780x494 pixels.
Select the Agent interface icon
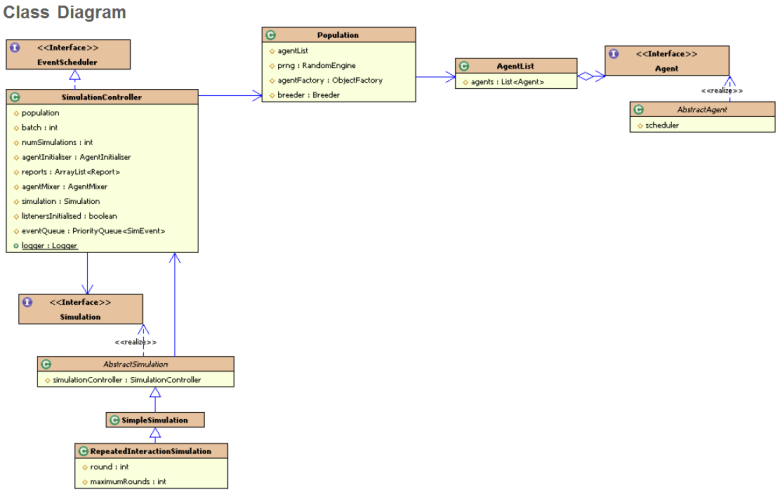click(613, 53)
